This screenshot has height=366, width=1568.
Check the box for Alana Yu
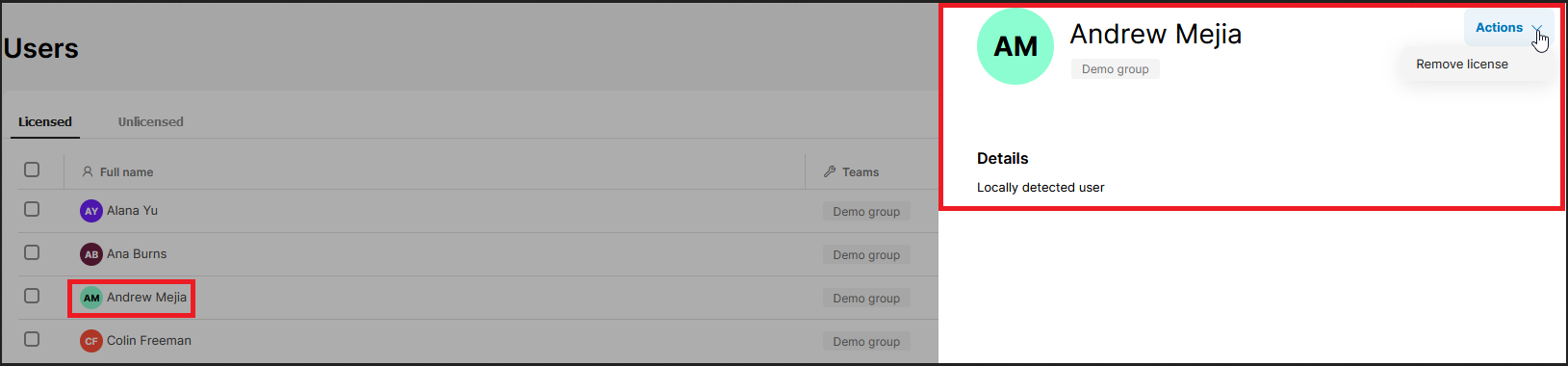(32, 209)
